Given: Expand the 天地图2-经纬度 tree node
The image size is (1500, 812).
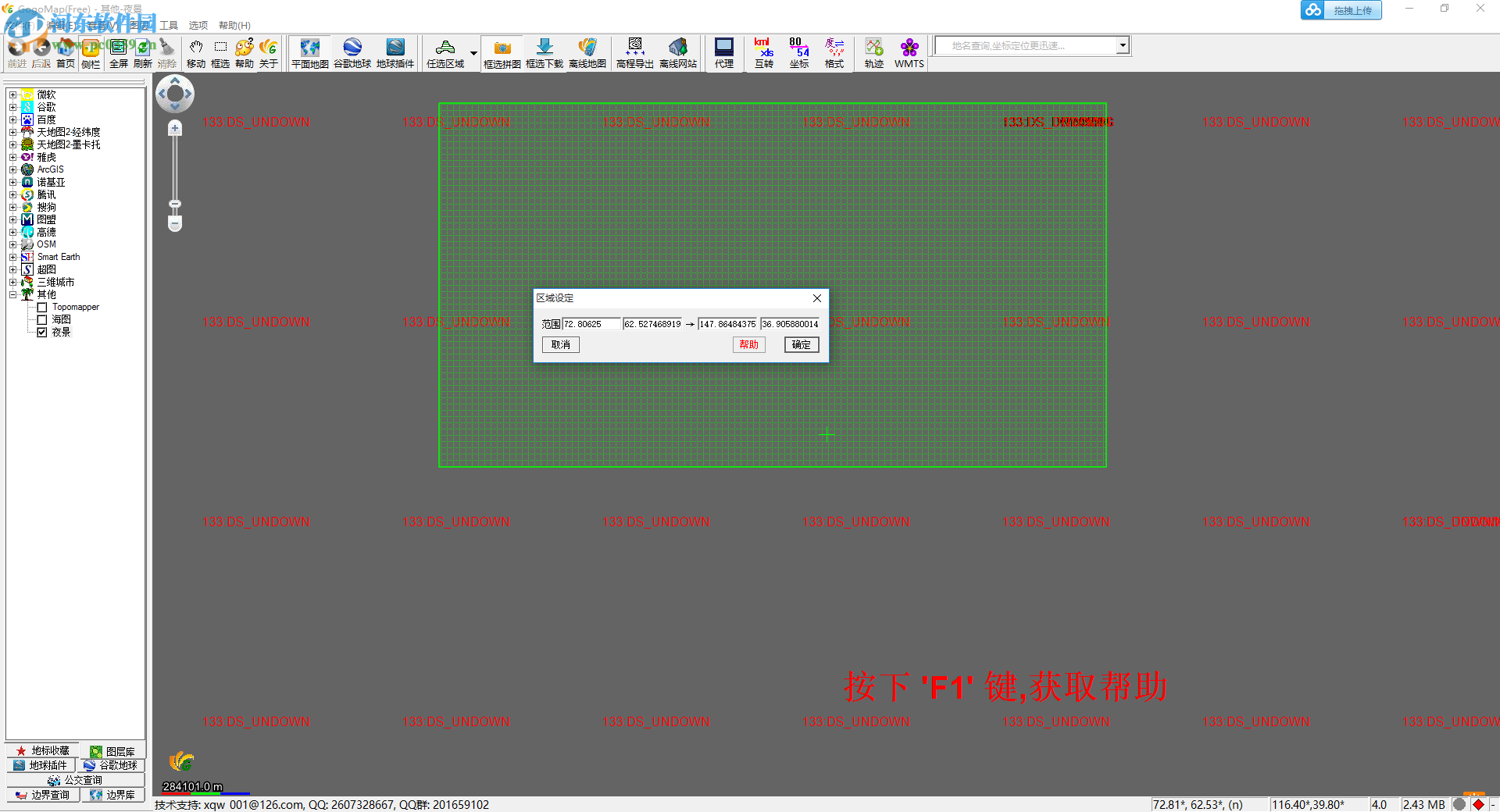Looking at the screenshot, I should click(x=12, y=133).
